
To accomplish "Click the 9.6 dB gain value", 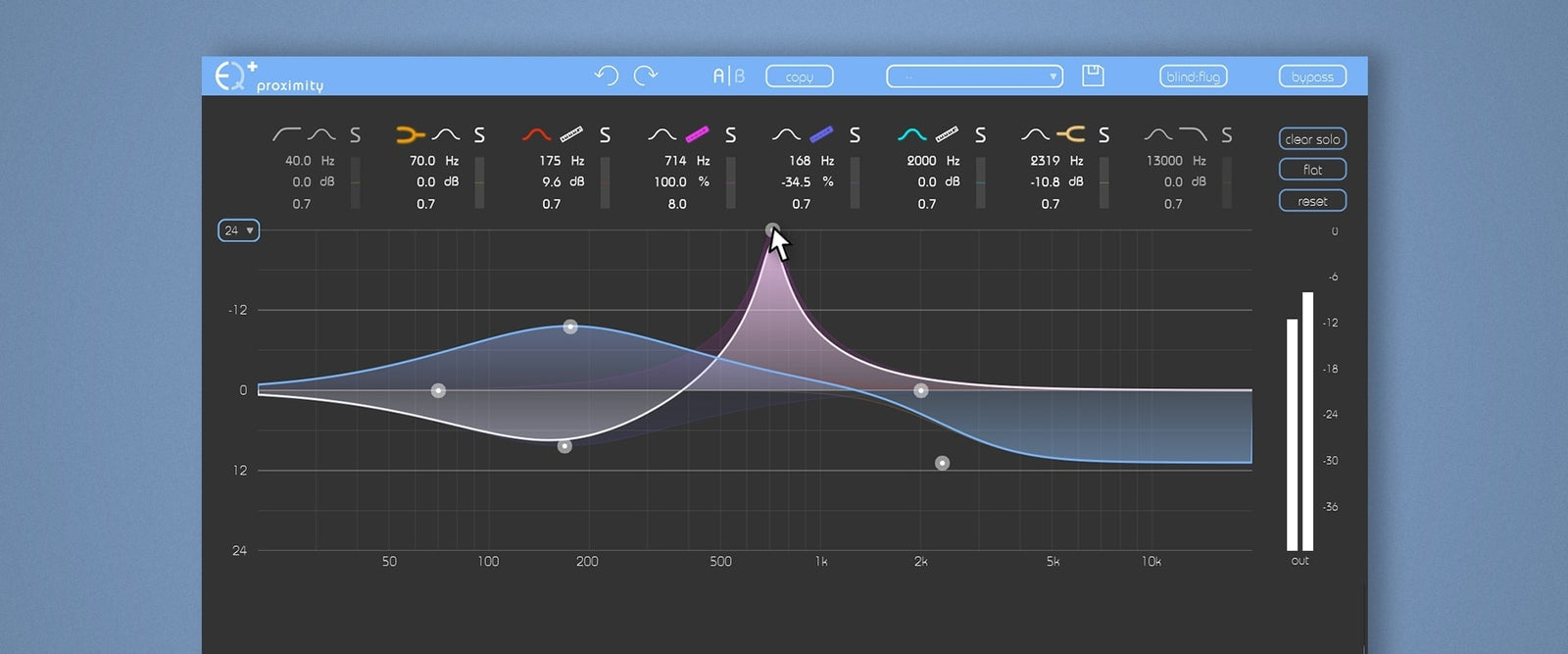I will [552, 182].
